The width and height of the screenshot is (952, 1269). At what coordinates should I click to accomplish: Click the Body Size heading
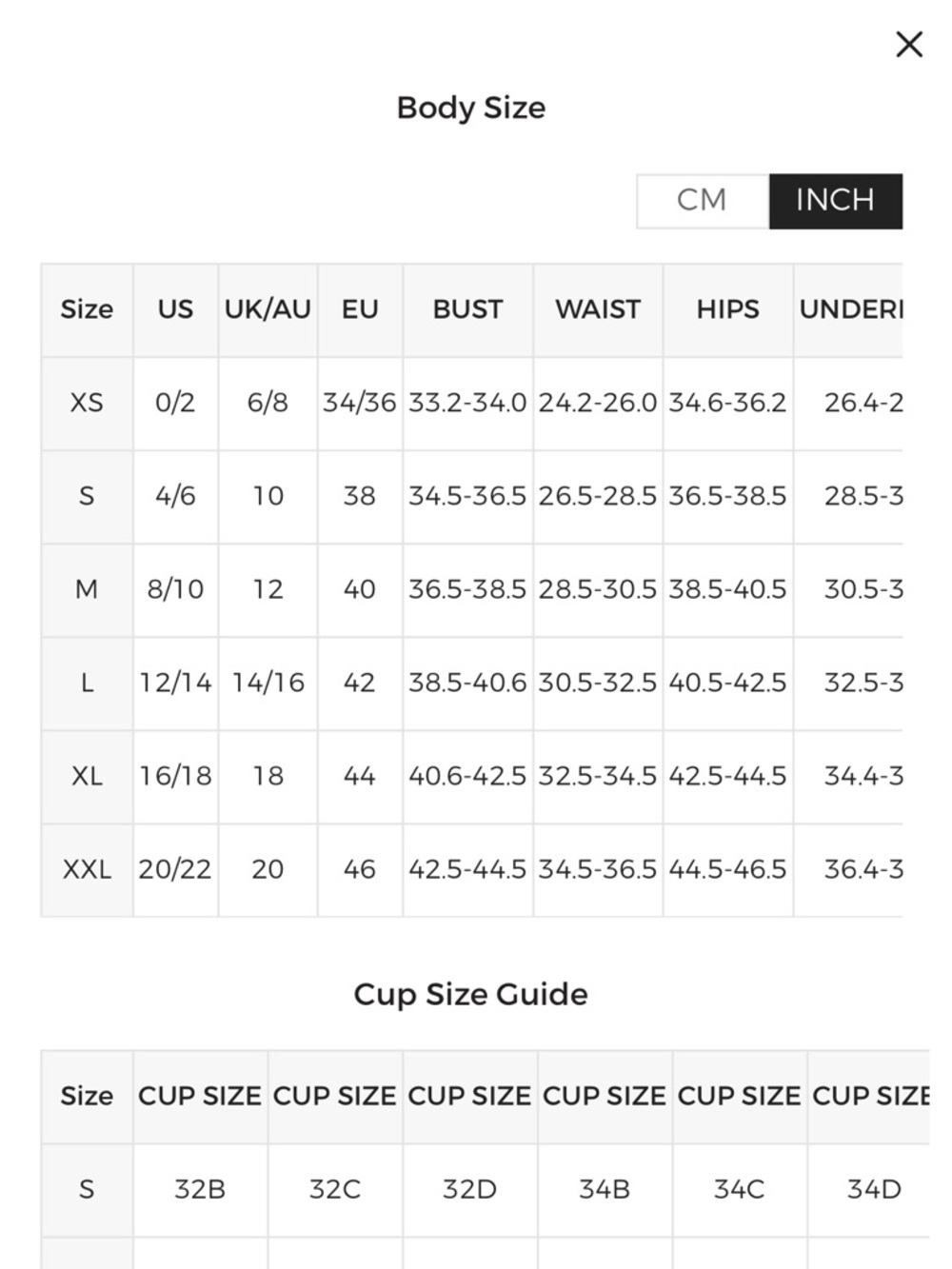[471, 108]
